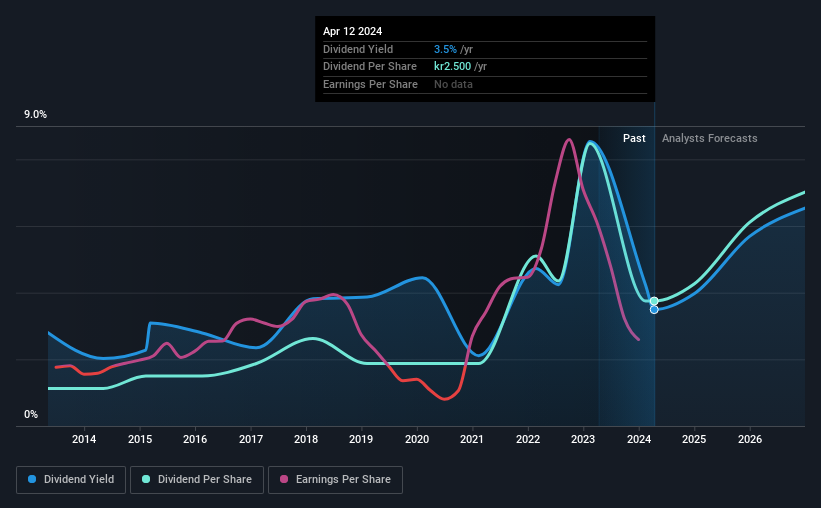Click the blue Dividend Yield legend dot
Viewport: 821px width, 508px height.
pos(32,479)
